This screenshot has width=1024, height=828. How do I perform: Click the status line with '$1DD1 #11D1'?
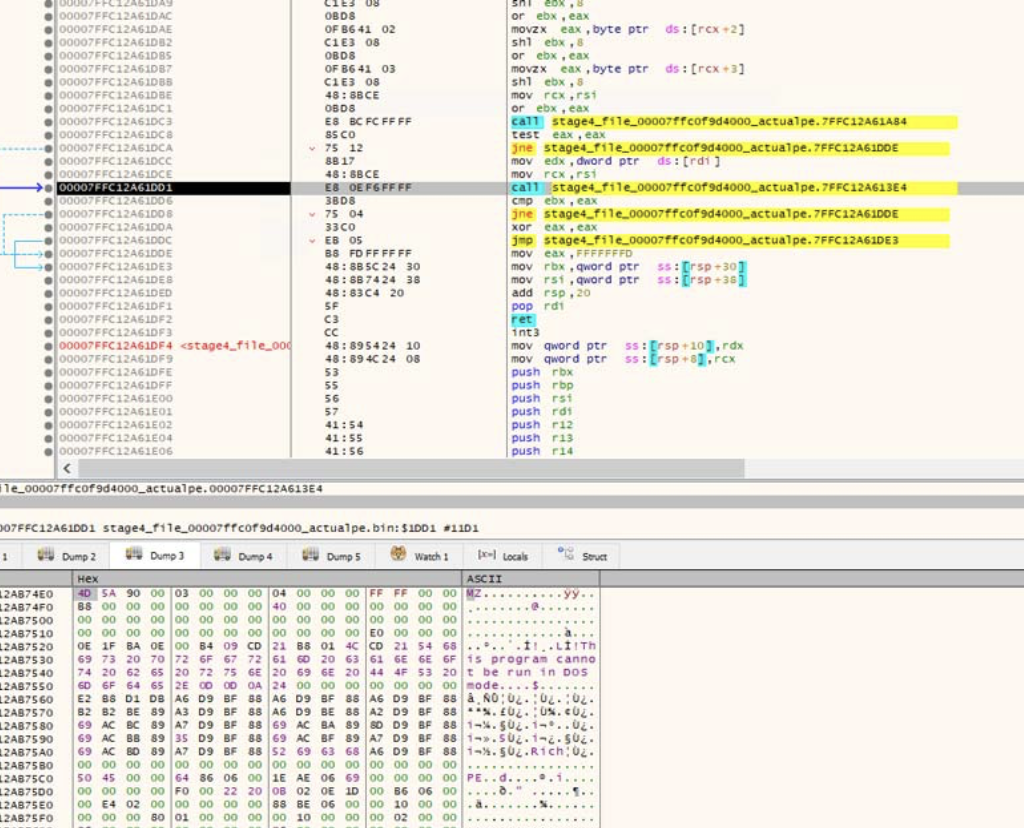(x=240, y=528)
